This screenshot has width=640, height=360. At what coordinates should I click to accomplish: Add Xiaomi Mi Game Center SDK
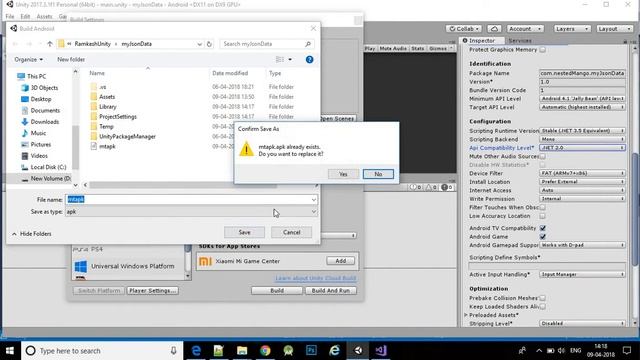pyautogui.click(x=340, y=261)
